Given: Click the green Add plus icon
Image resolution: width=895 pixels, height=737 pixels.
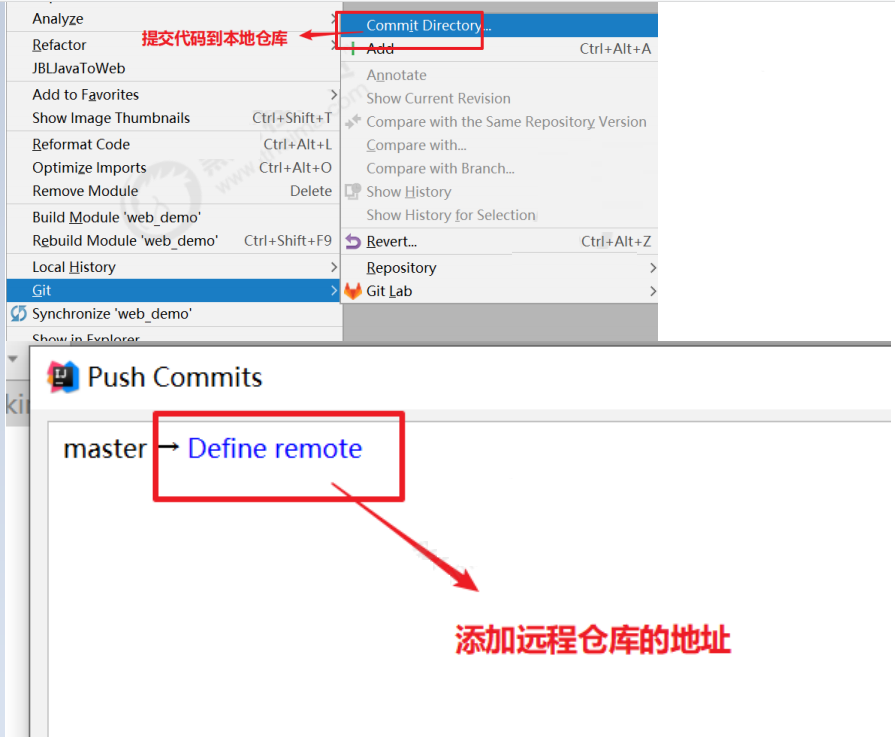Looking at the screenshot, I should [353, 49].
